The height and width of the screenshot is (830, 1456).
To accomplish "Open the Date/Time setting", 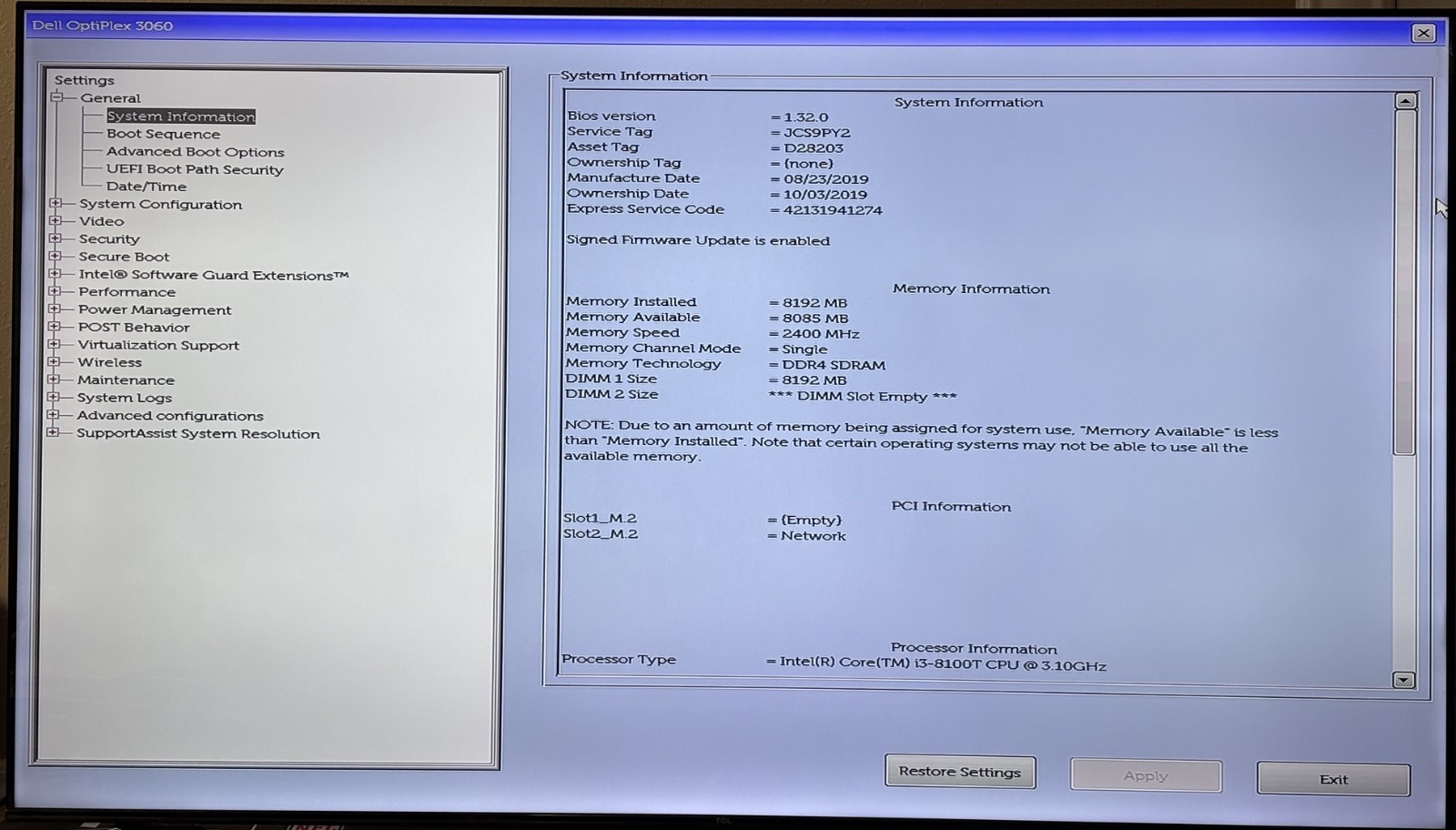I will 146,187.
